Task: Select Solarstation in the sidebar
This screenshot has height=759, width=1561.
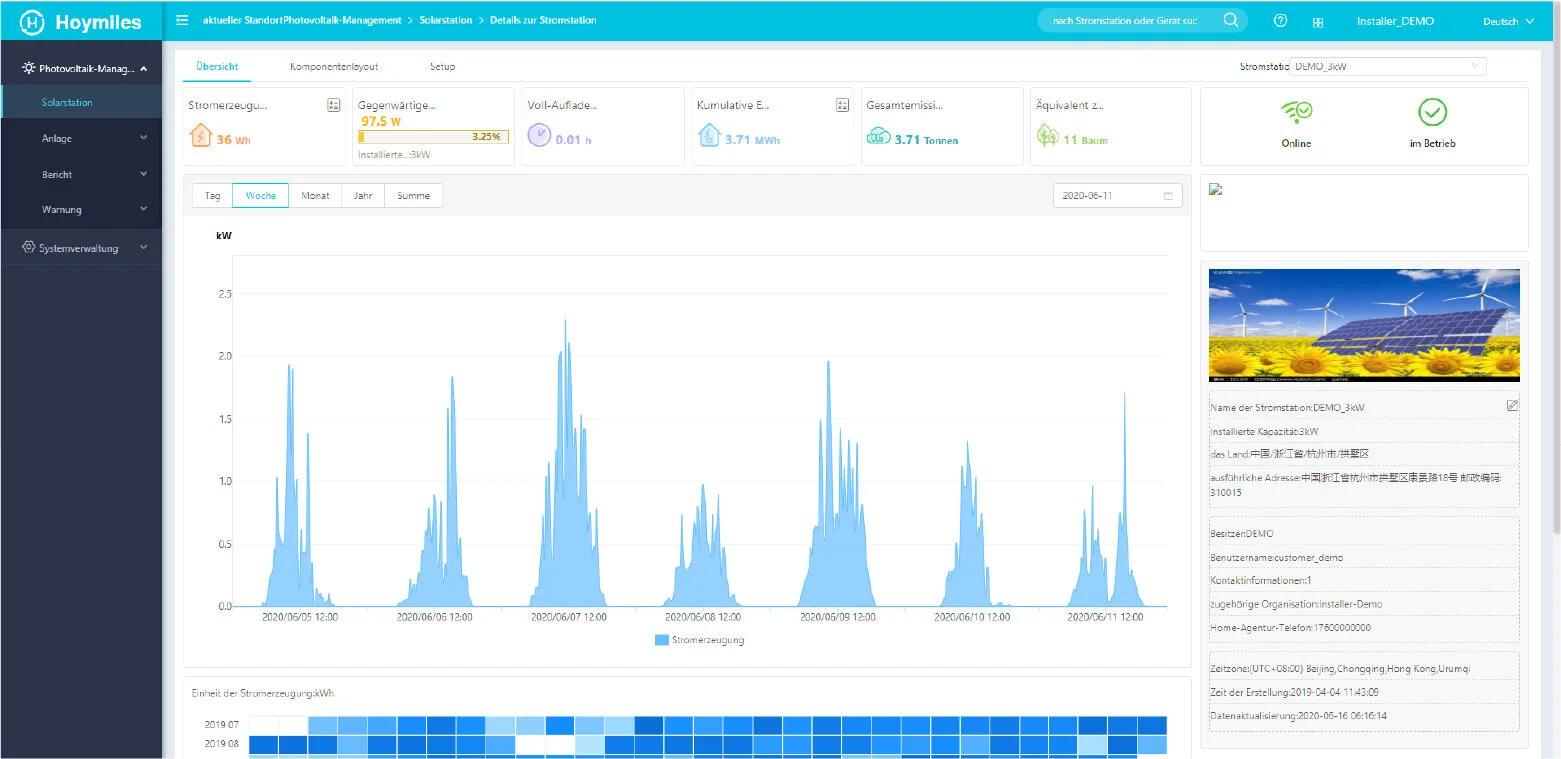Action: pos(81,102)
